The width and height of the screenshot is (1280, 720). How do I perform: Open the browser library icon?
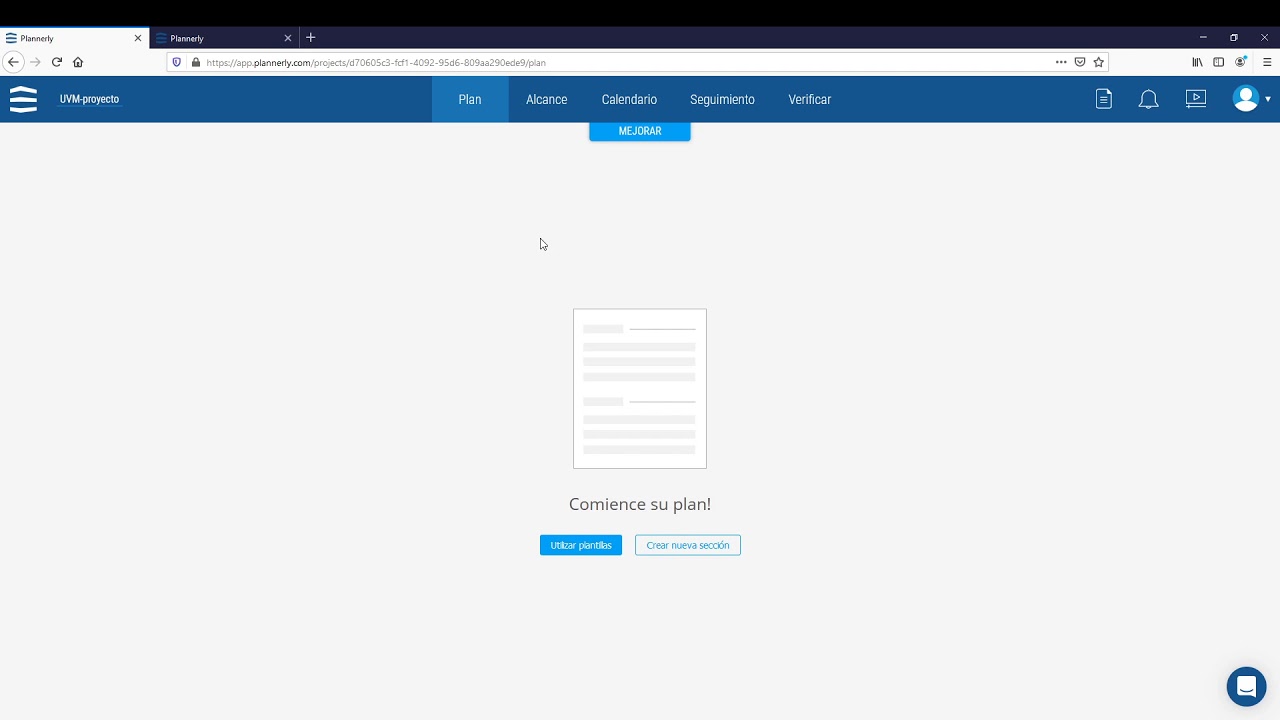[1197, 62]
